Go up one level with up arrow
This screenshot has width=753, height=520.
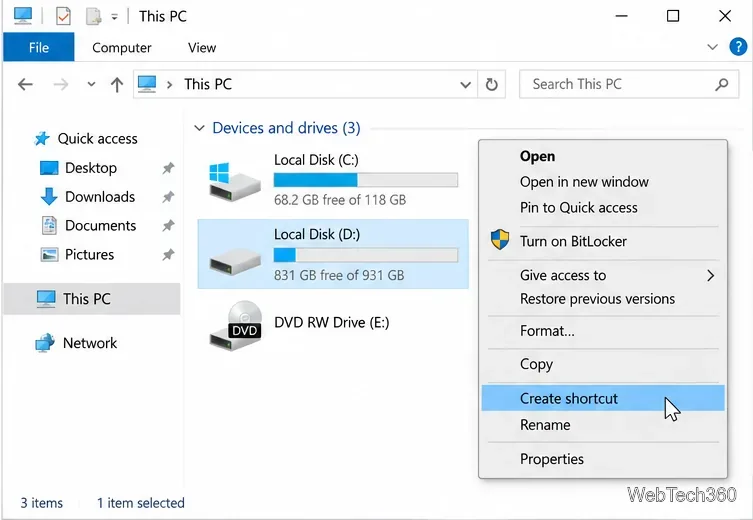pyautogui.click(x=117, y=85)
